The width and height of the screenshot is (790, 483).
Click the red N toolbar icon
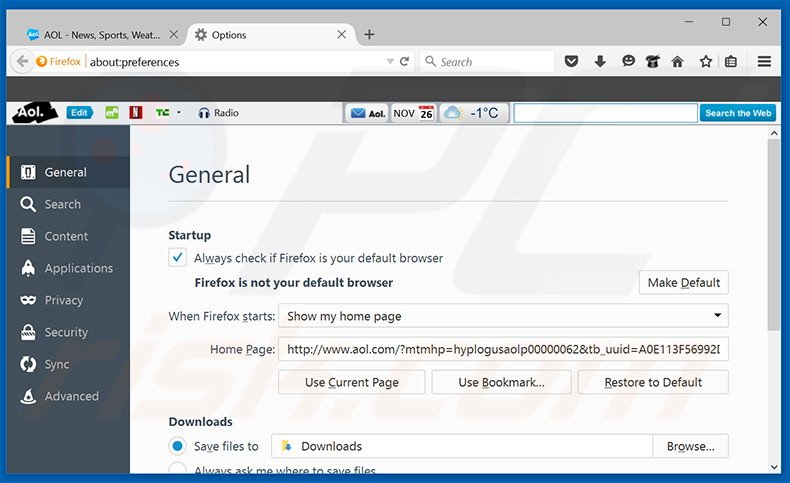136,112
